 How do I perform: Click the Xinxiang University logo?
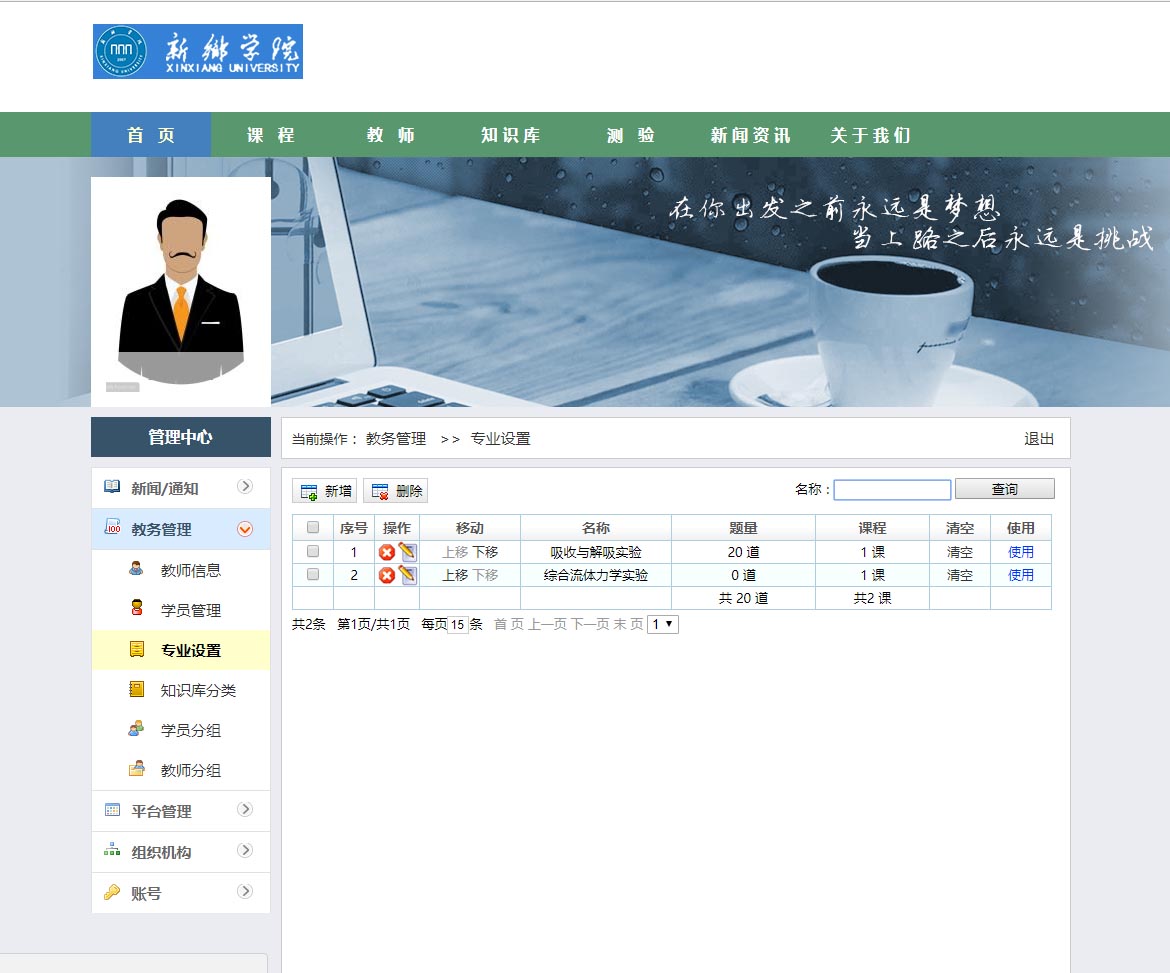198,52
